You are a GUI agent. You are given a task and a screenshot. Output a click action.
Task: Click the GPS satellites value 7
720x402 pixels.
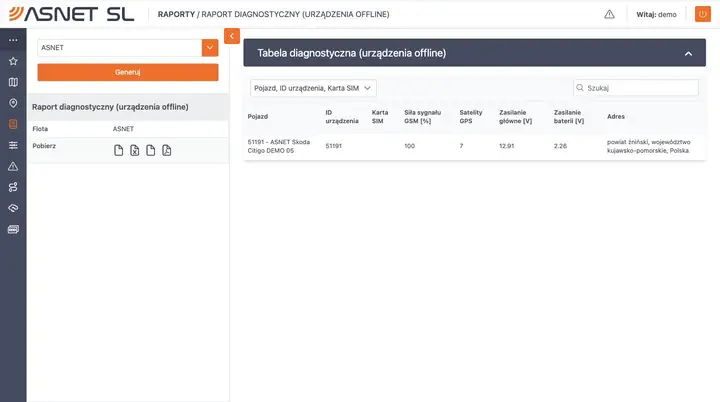coord(461,146)
